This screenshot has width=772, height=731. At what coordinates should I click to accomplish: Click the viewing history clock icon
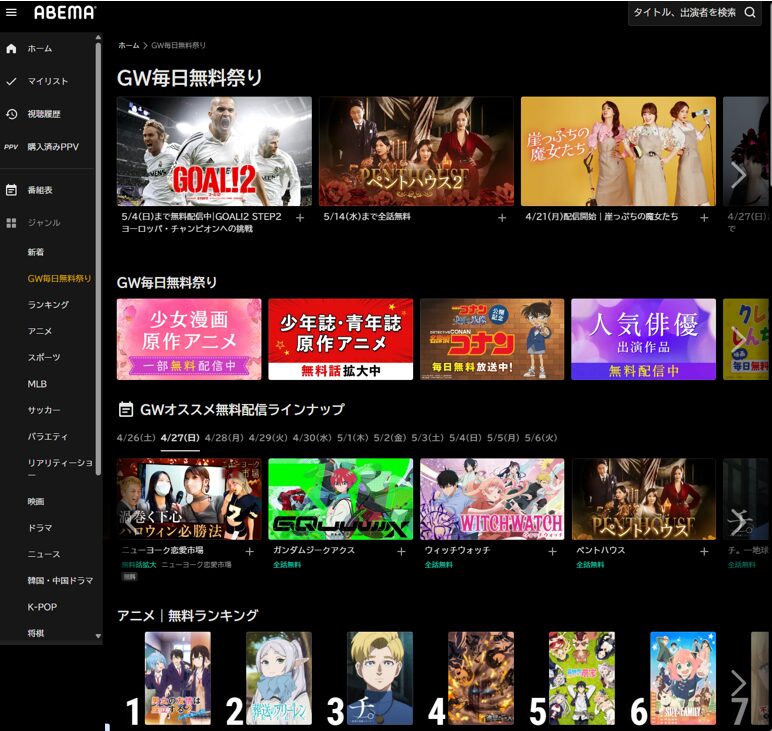11,114
